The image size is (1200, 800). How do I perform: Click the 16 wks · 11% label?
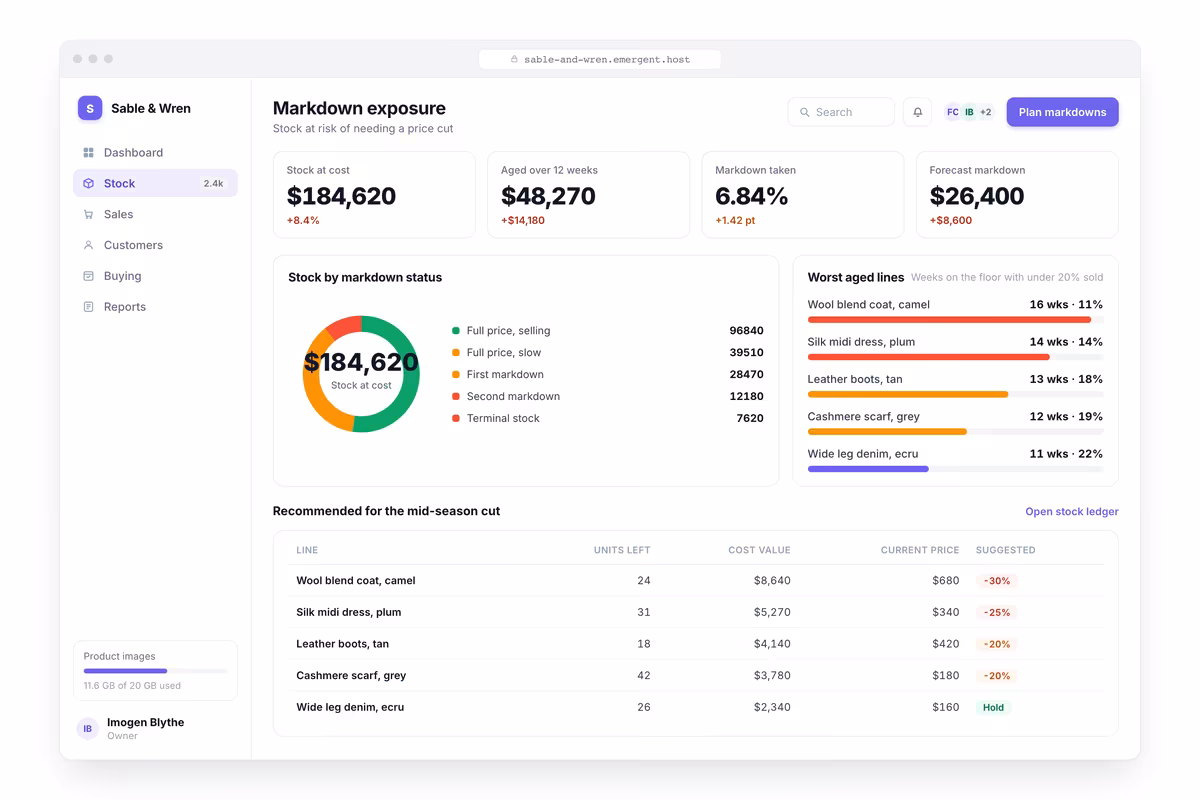click(1066, 305)
